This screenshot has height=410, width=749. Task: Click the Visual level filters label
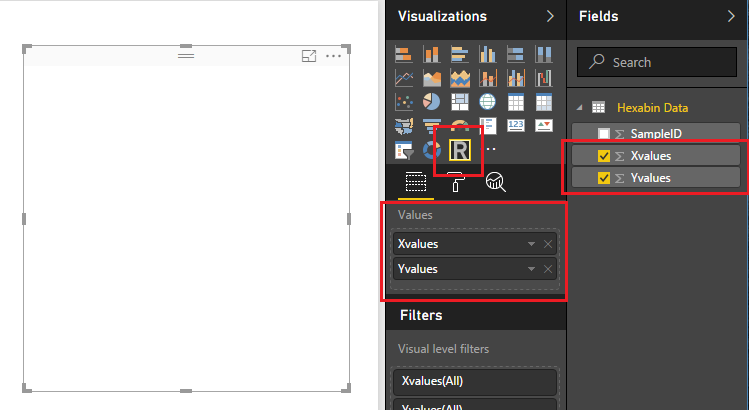(443, 349)
